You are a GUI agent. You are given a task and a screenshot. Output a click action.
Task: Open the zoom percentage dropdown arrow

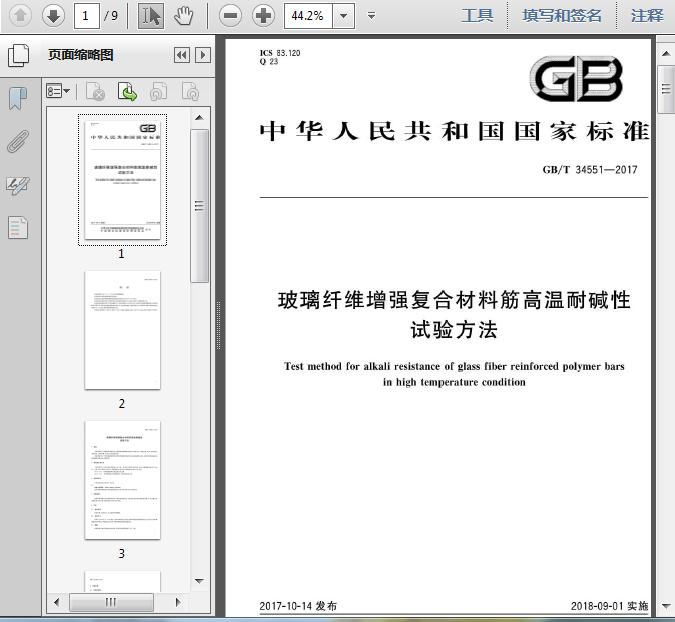(x=344, y=16)
